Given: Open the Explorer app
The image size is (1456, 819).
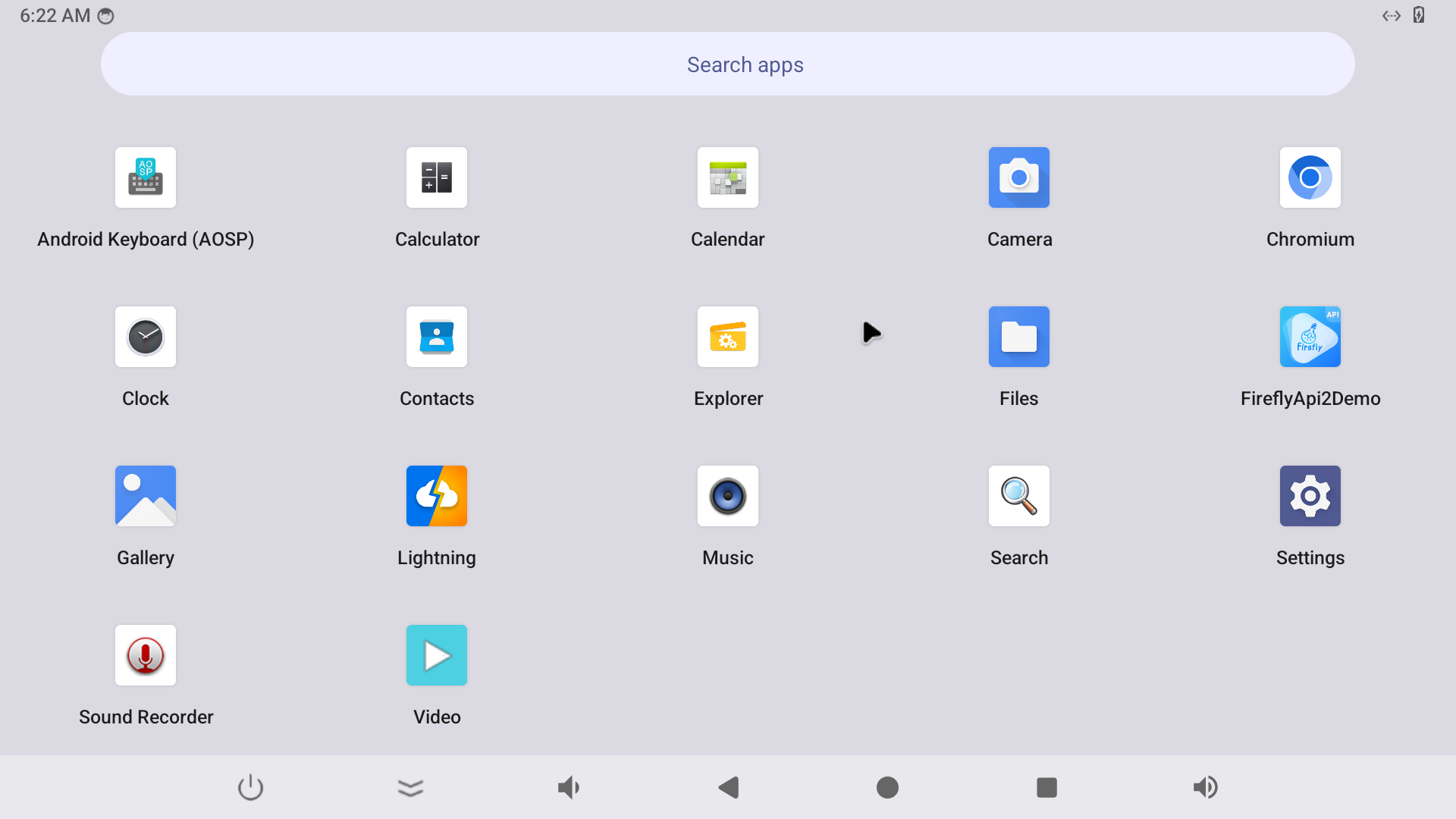Looking at the screenshot, I should point(728,337).
